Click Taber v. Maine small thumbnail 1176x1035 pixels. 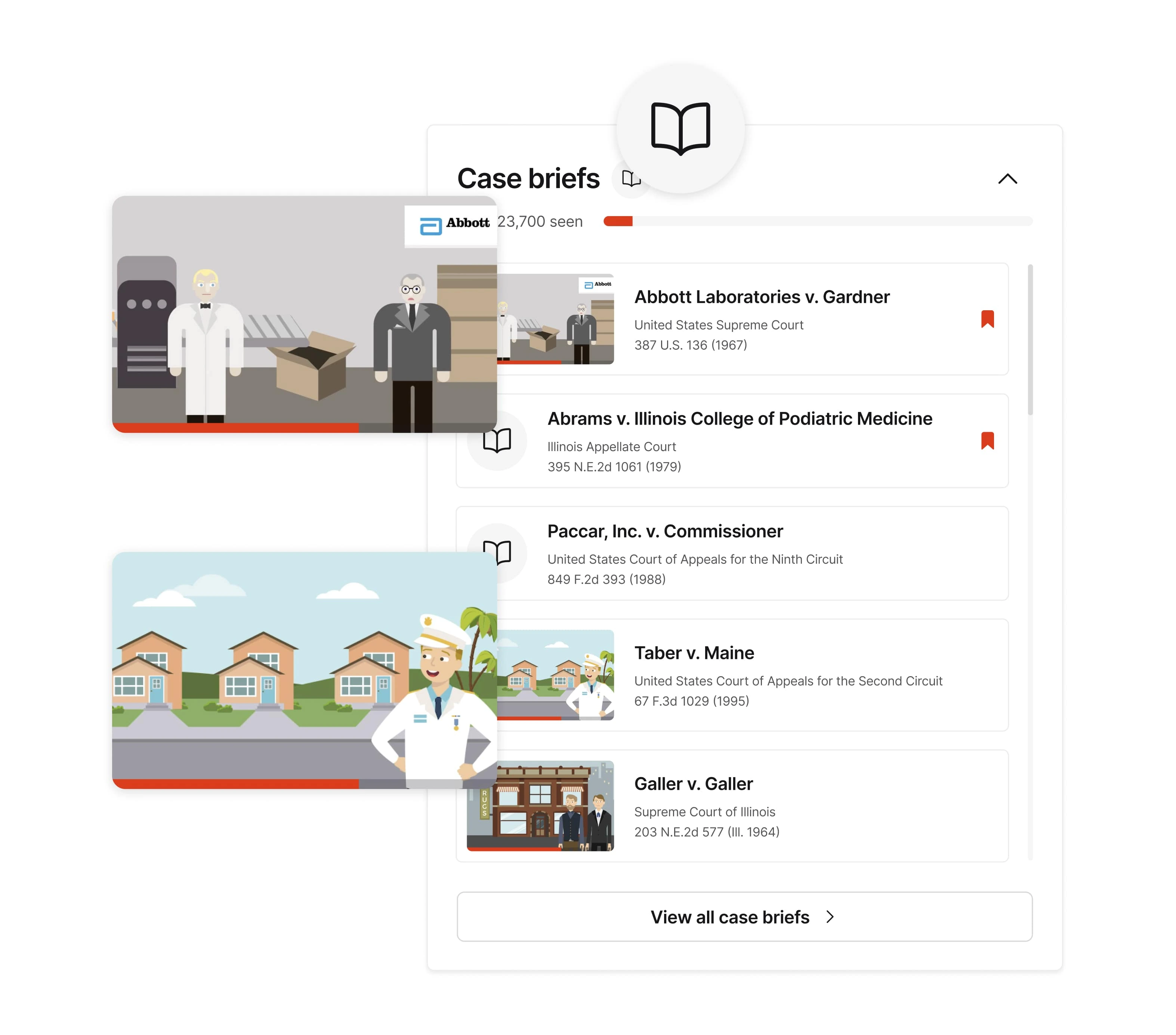[555, 675]
